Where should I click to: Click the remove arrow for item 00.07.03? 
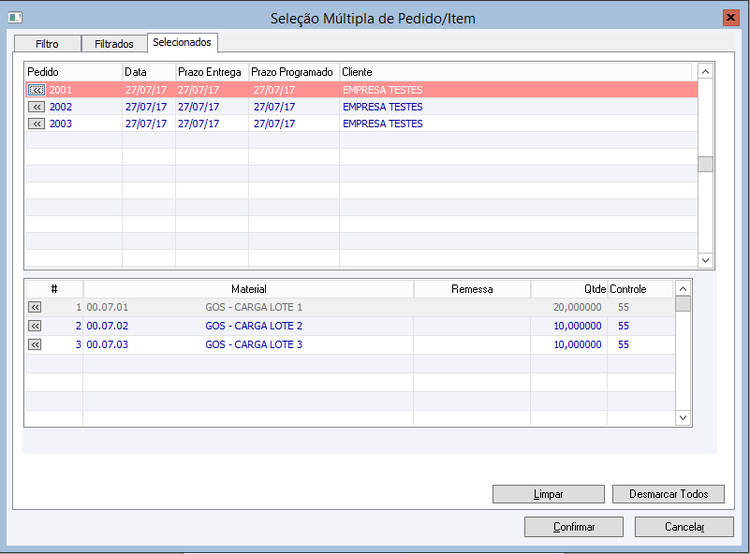pos(35,345)
